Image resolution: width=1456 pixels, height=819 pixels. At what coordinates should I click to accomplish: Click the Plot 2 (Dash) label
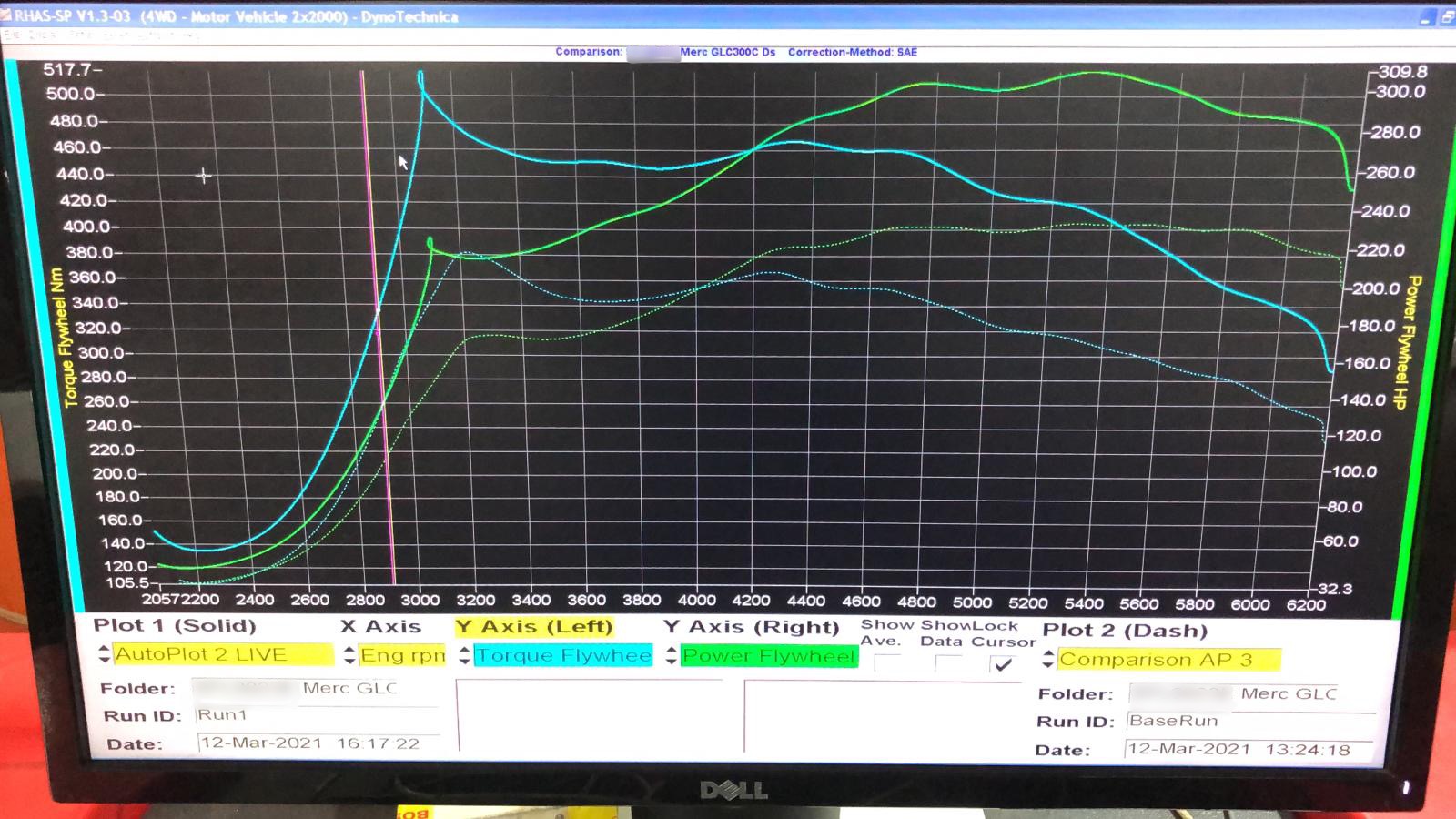pyautogui.click(x=1125, y=631)
